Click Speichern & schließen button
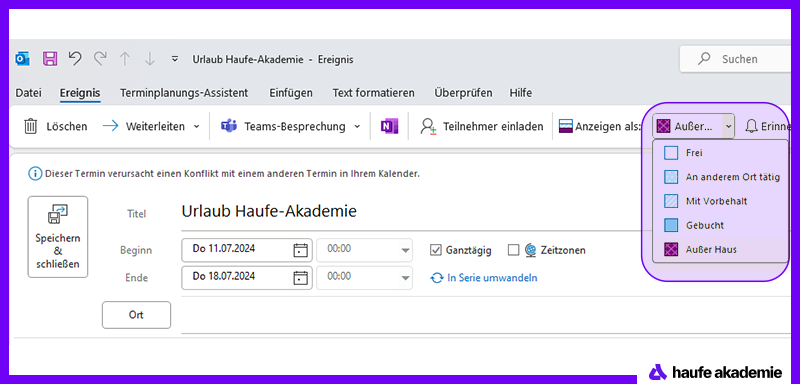The height and width of the screenshot is (384, 800). pyautogui.click(x=58, y=237)
